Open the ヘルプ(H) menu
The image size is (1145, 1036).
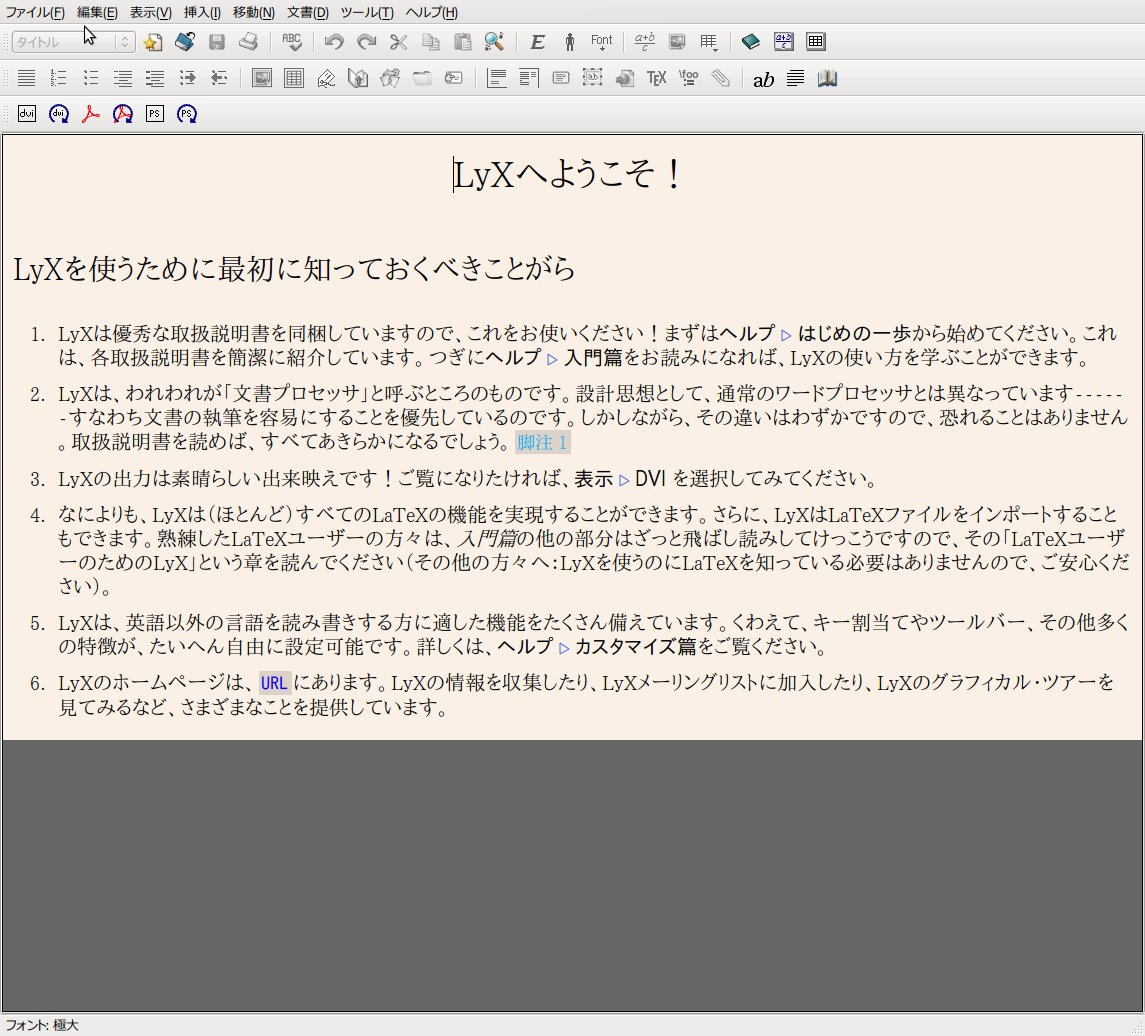coord(432,12)
